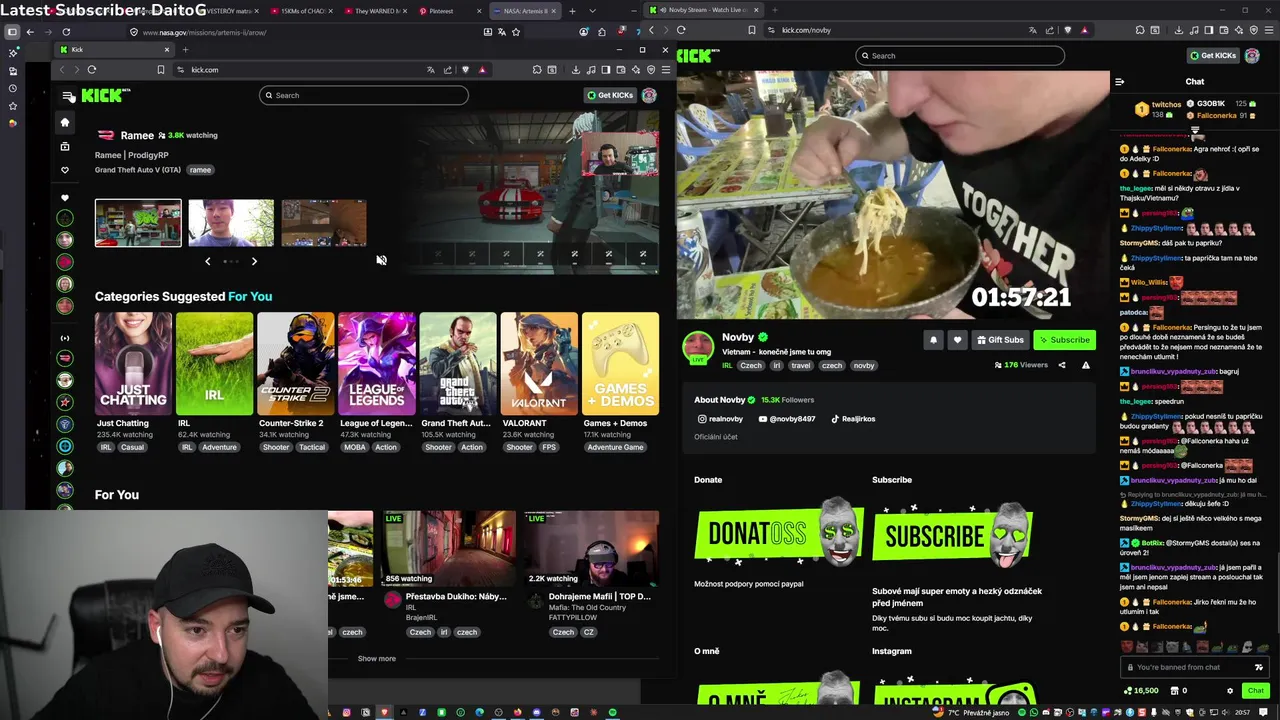The image size is (1280, 720).
Task: Click green Chat send button
Action: click(1255, 691)
